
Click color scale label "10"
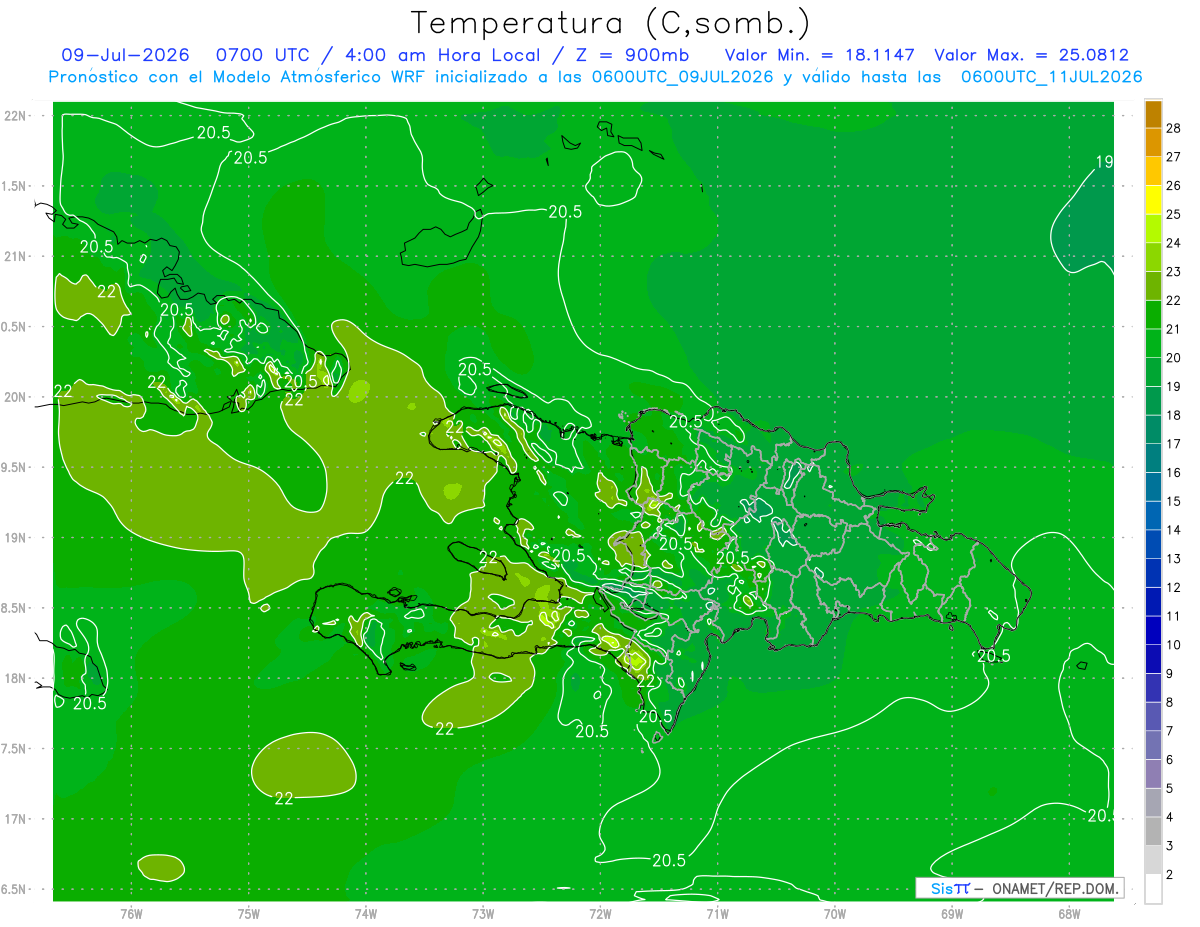click(x=1174, y=645)
